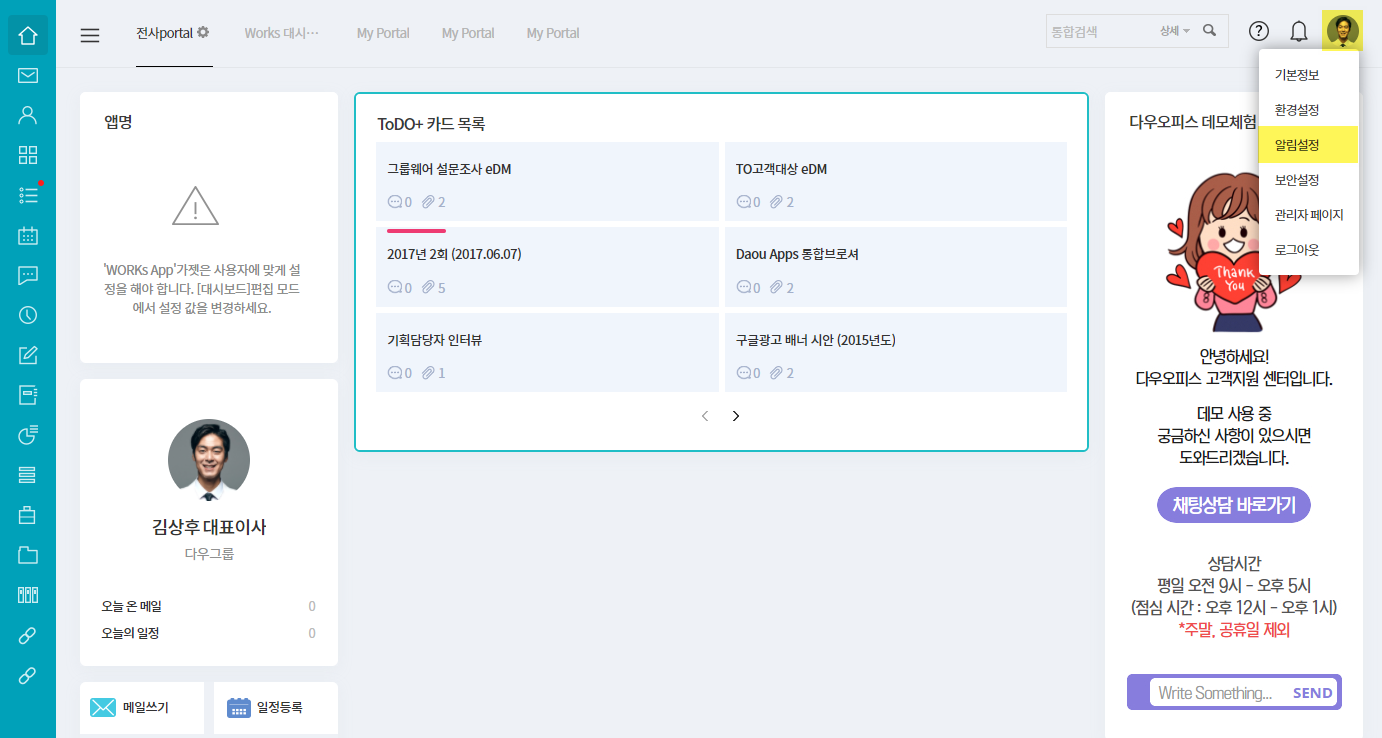This screenshot has height=738, width=1382.
Task: Open the folder icon in left sidebar
Action: 28,555
